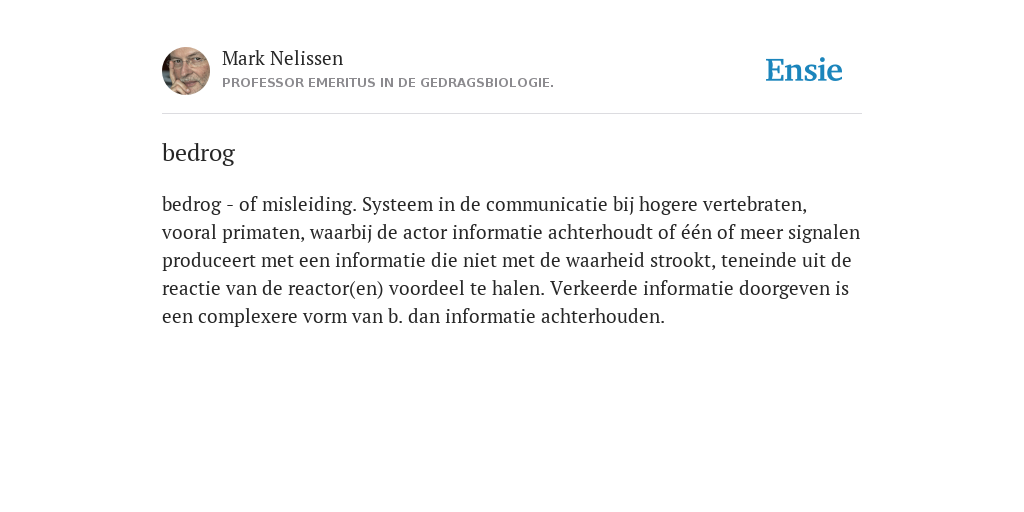Click the word 'teneinde' in the paragraph
1024x512 pixels.
[x=759, y=261]
